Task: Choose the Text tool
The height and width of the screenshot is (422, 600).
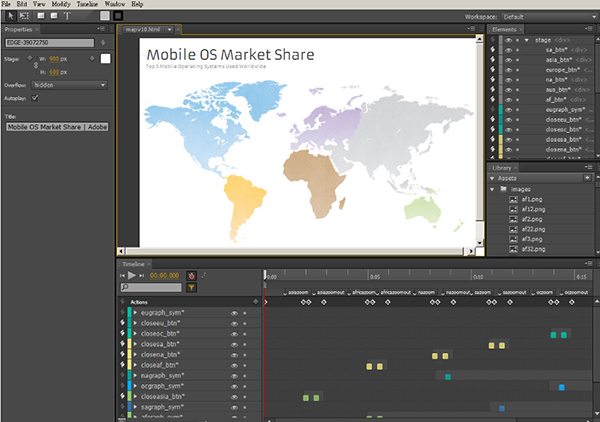Action: 68,16
